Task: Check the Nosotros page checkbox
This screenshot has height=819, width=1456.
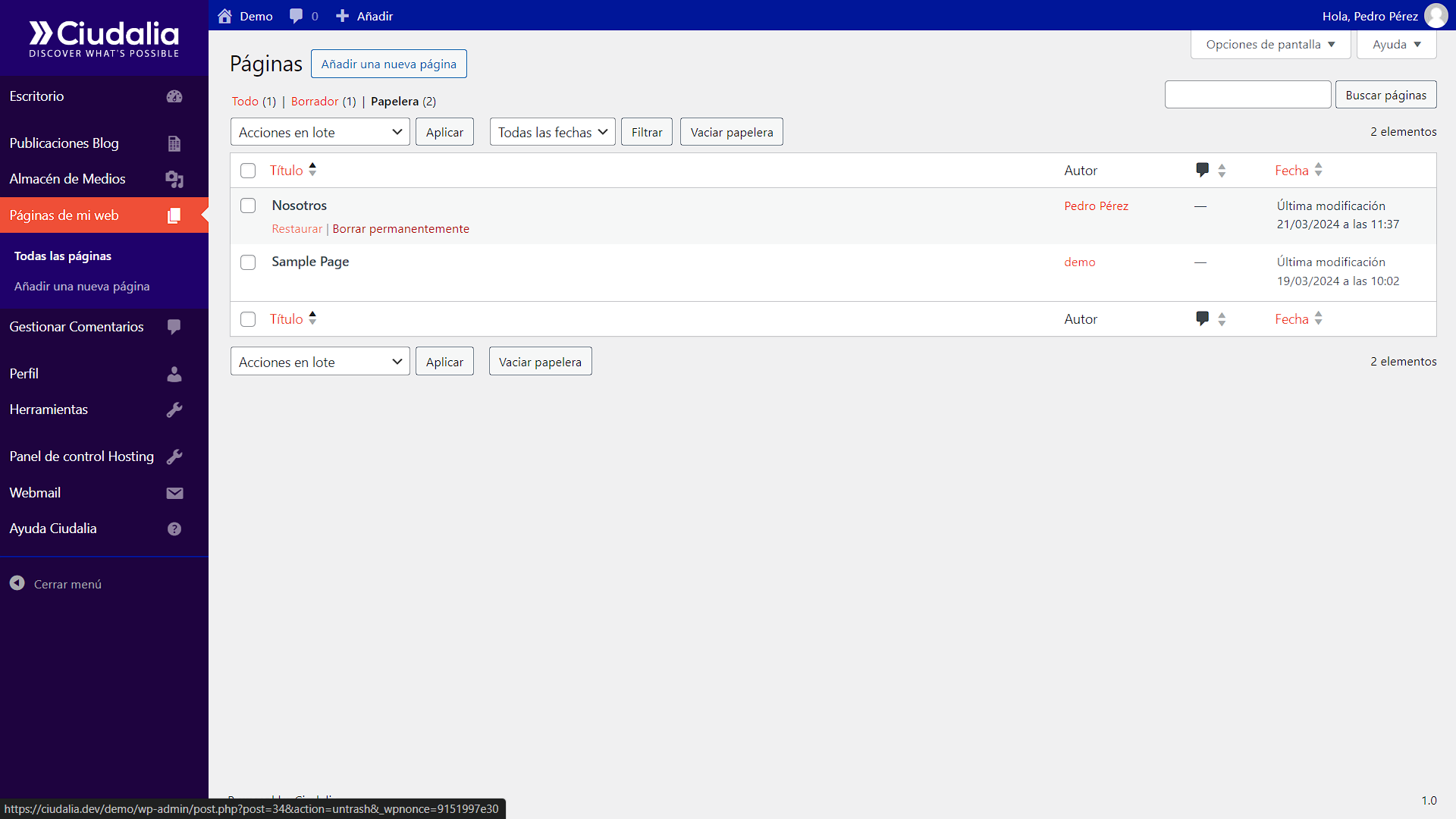Action: click(x=248, y=206)
